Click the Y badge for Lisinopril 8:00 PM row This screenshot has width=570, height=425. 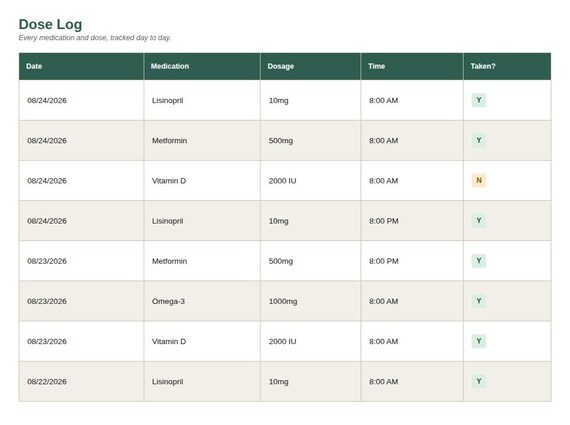tap(479, 220)
